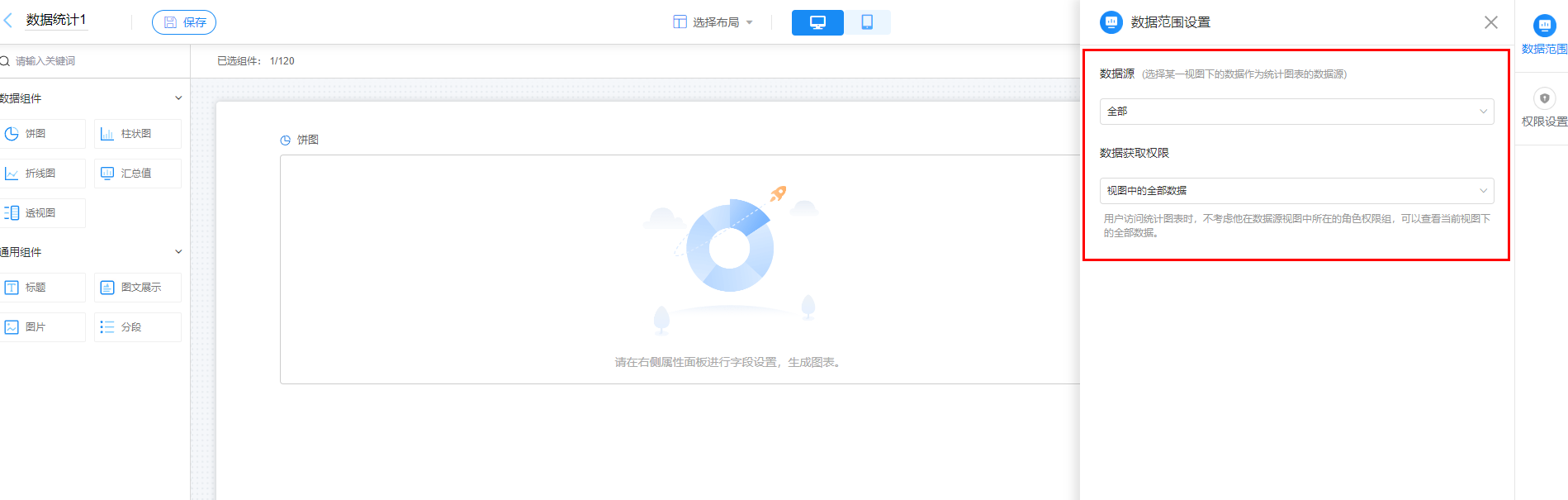Image resolution: width=1568 pixels, height=500 pixels.
Task: Go back using the left arrow icon
Action: click(8, 21)
